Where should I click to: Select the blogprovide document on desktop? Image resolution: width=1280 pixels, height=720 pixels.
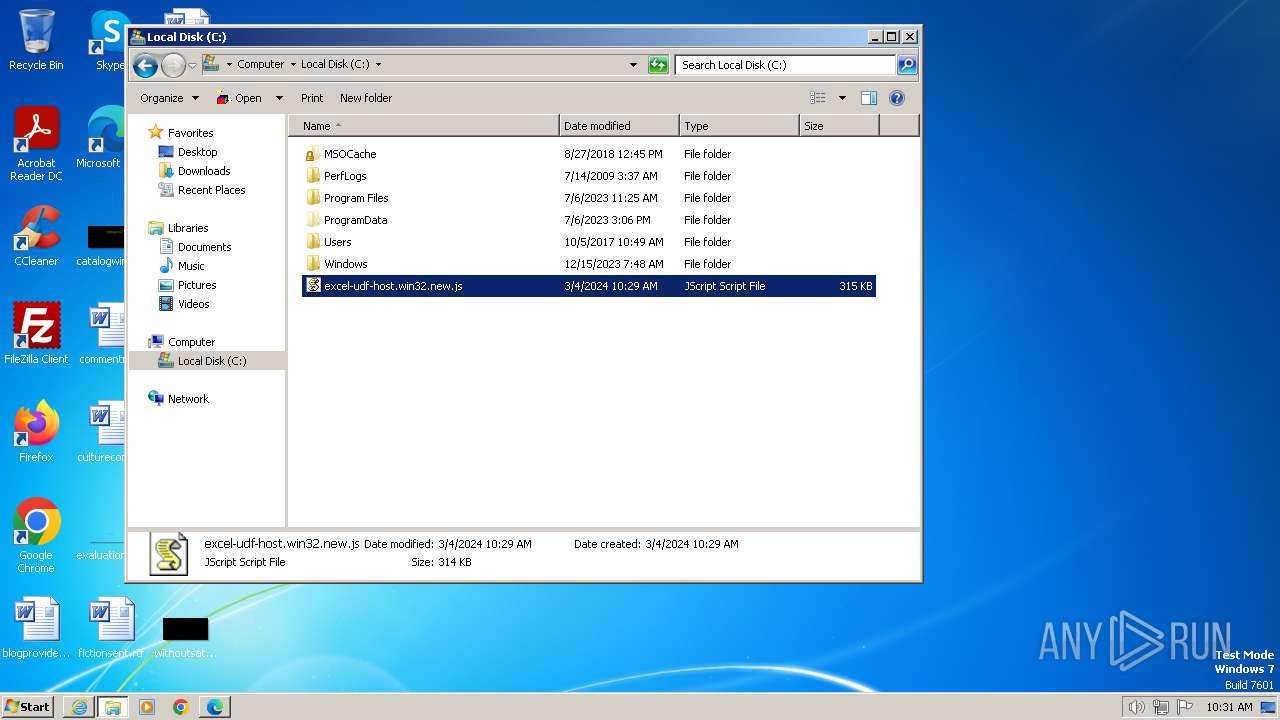click(x=36, y=629)
